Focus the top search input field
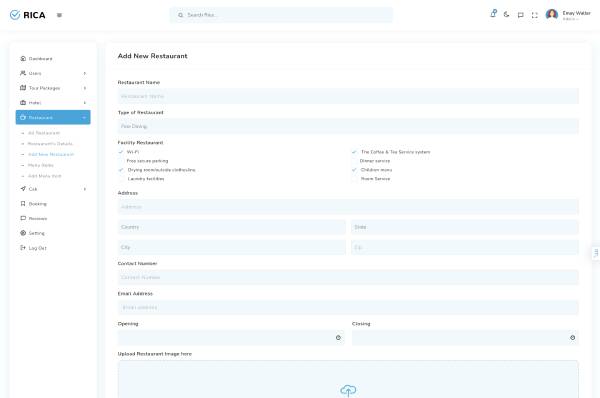Viewport: 600px width, 398px height. (281, 15)
